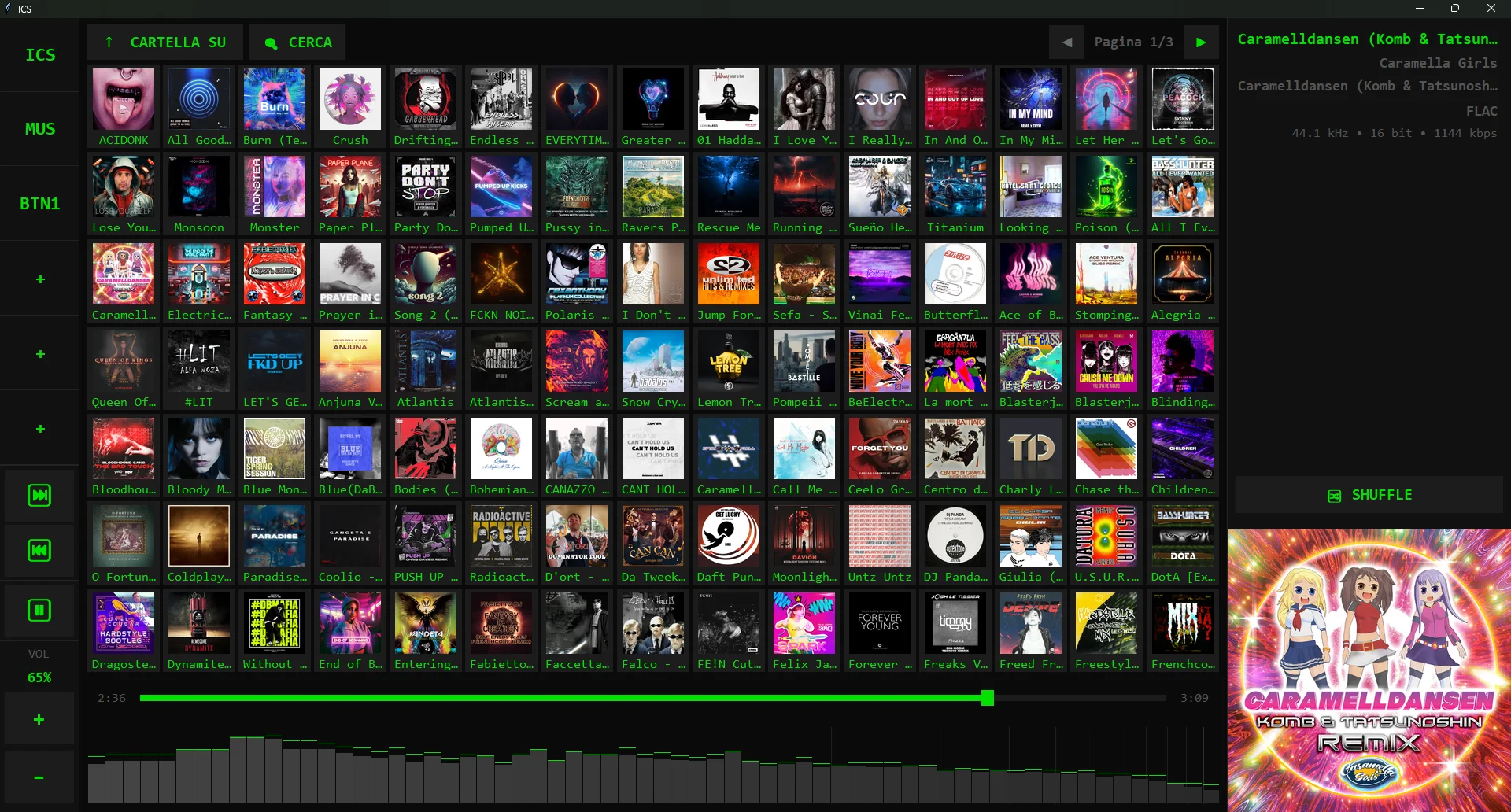
Task: Click the audio spectrum visualizer bars
Action: pyautogui.click(x=653, y=768)
